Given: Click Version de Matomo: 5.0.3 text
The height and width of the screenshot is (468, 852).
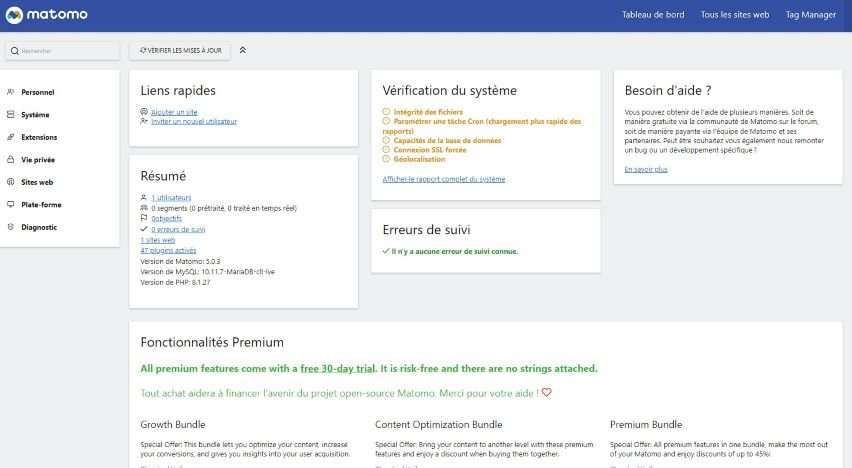Looking at the screenshot, I should [180, 261].
